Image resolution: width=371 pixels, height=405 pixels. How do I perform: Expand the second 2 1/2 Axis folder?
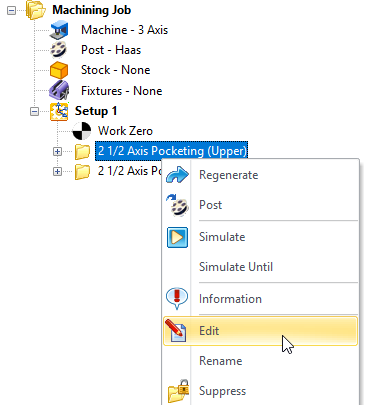point(57,172)
